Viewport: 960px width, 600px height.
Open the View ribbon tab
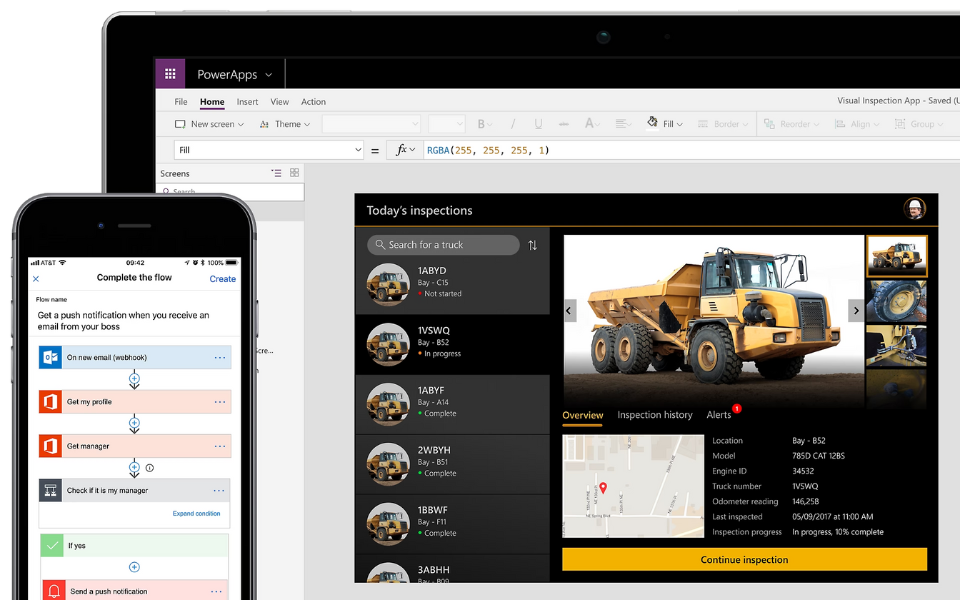(x=279, y=102)
